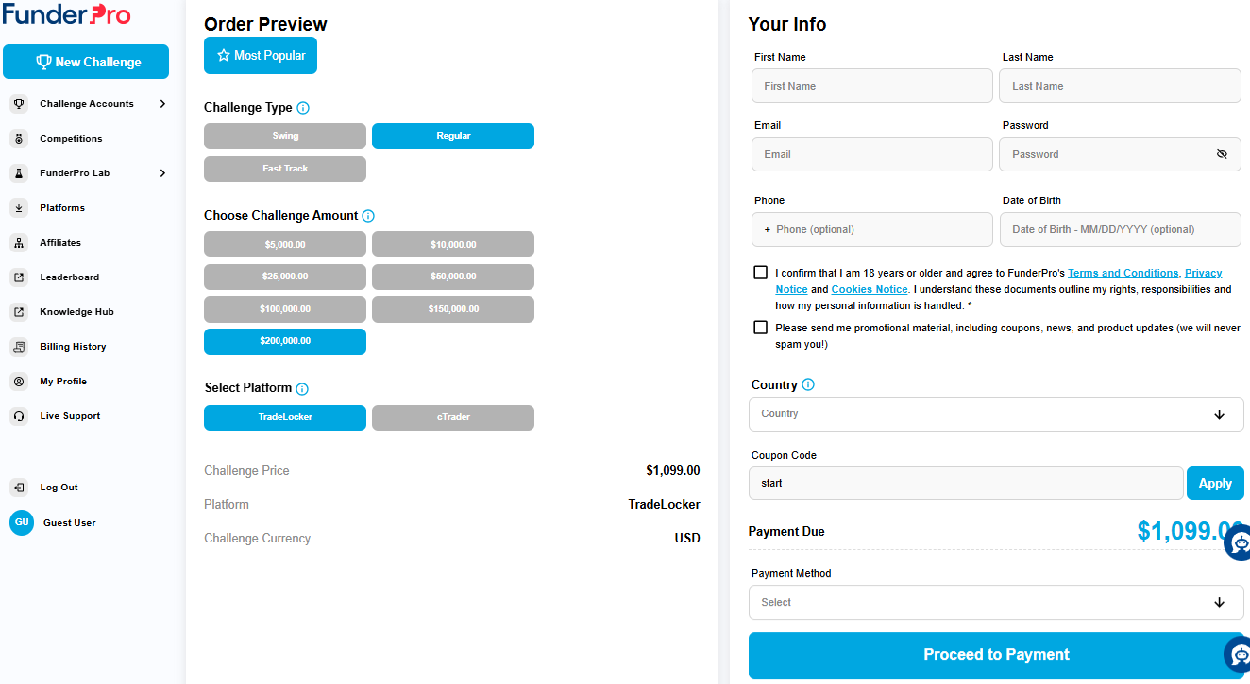Apply the coupon code
The height and width of the screenshot is (684, 1250).
(1215, 483)
